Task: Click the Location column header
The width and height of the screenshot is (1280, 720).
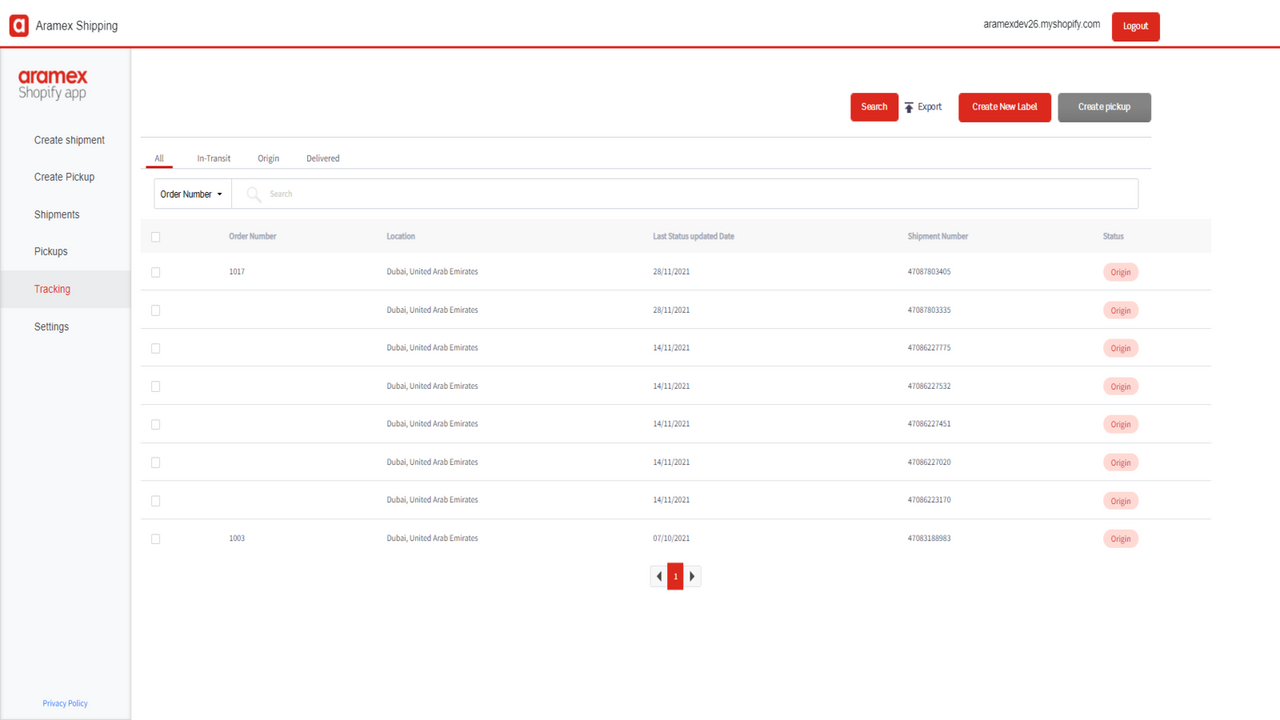Action: (x=401, y=237)
